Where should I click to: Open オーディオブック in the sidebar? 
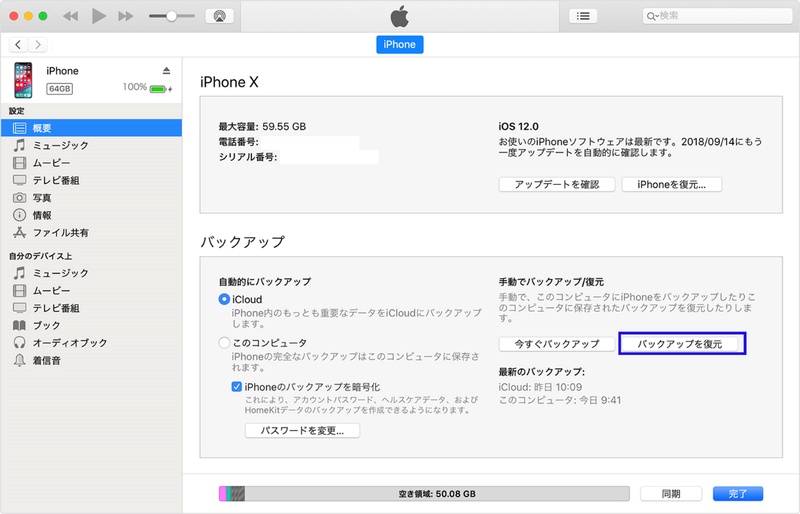91,342
